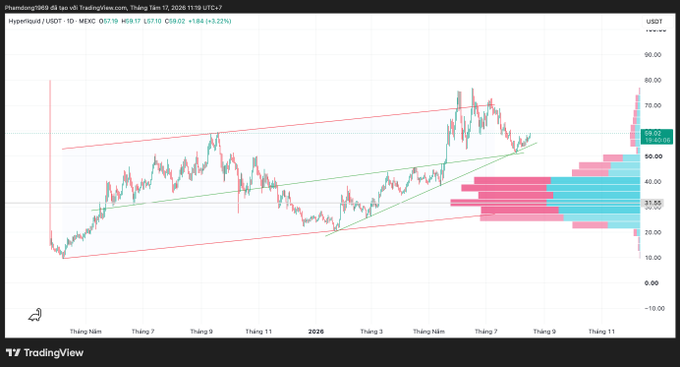Open the USDT currency selector
The image size is (680, 367).
(654, 21)
